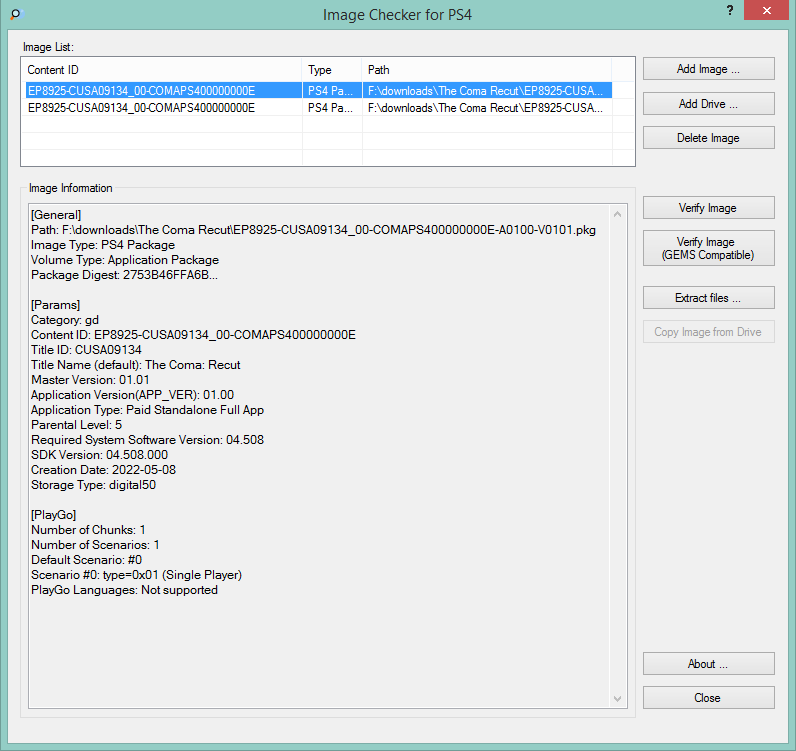Click the 'Package Digest: 2753B46FFA6B...' line
The width and height of the screenshot is (796, 751).
tap(124, 275)
